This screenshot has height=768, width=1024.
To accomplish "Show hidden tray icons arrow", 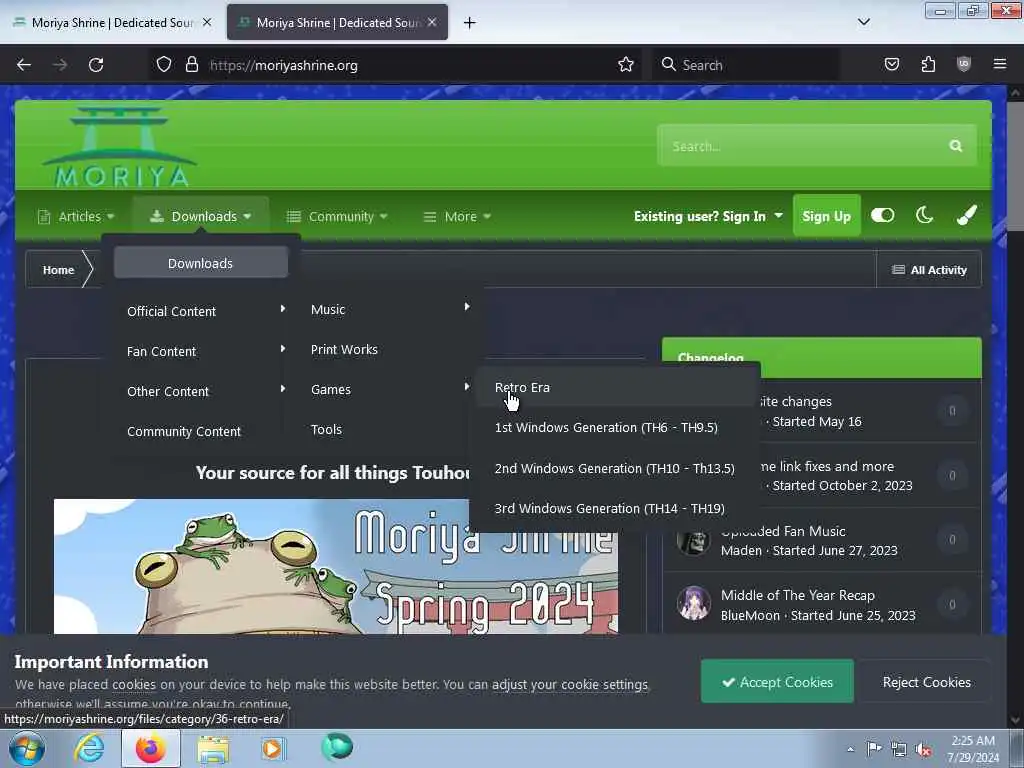I will point(850,749).
